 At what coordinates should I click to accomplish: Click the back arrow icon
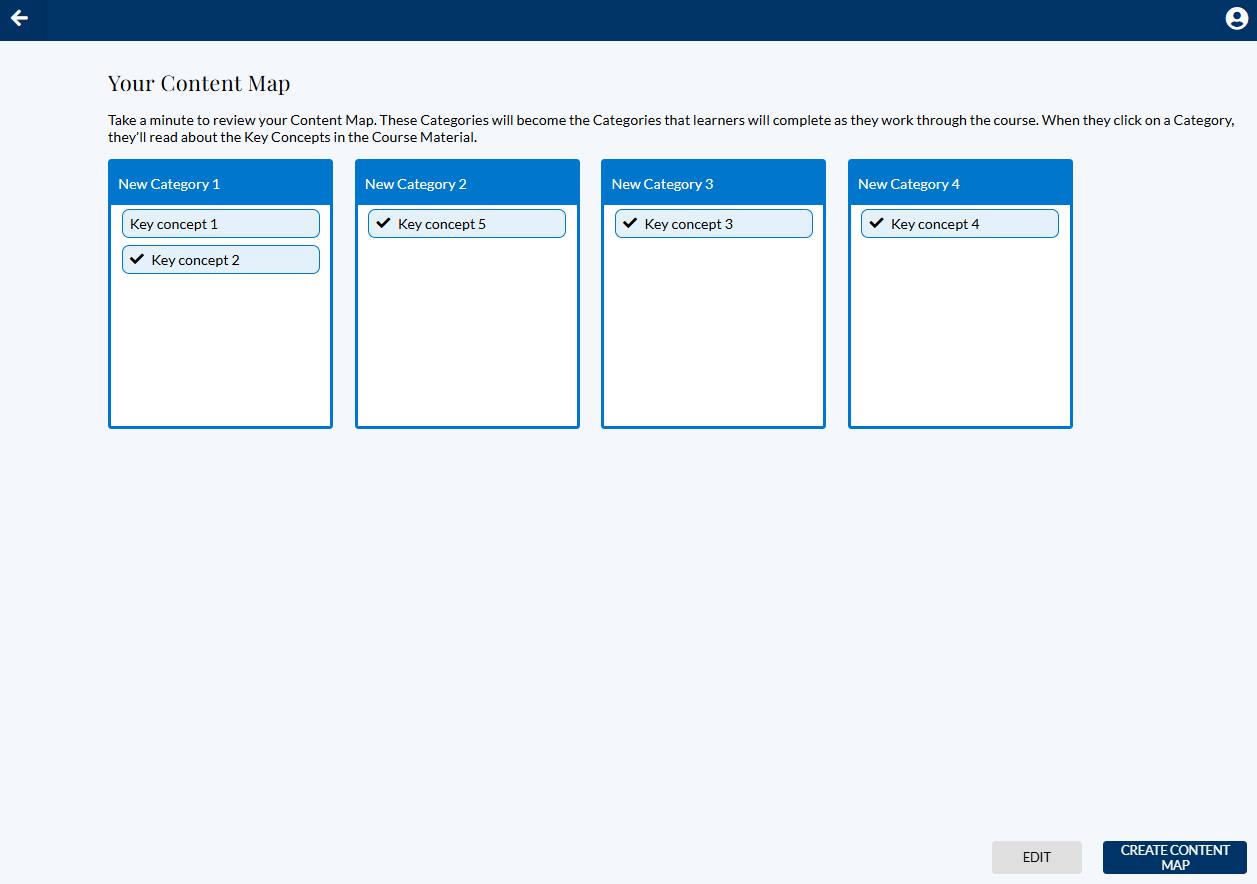click(19, 18)
